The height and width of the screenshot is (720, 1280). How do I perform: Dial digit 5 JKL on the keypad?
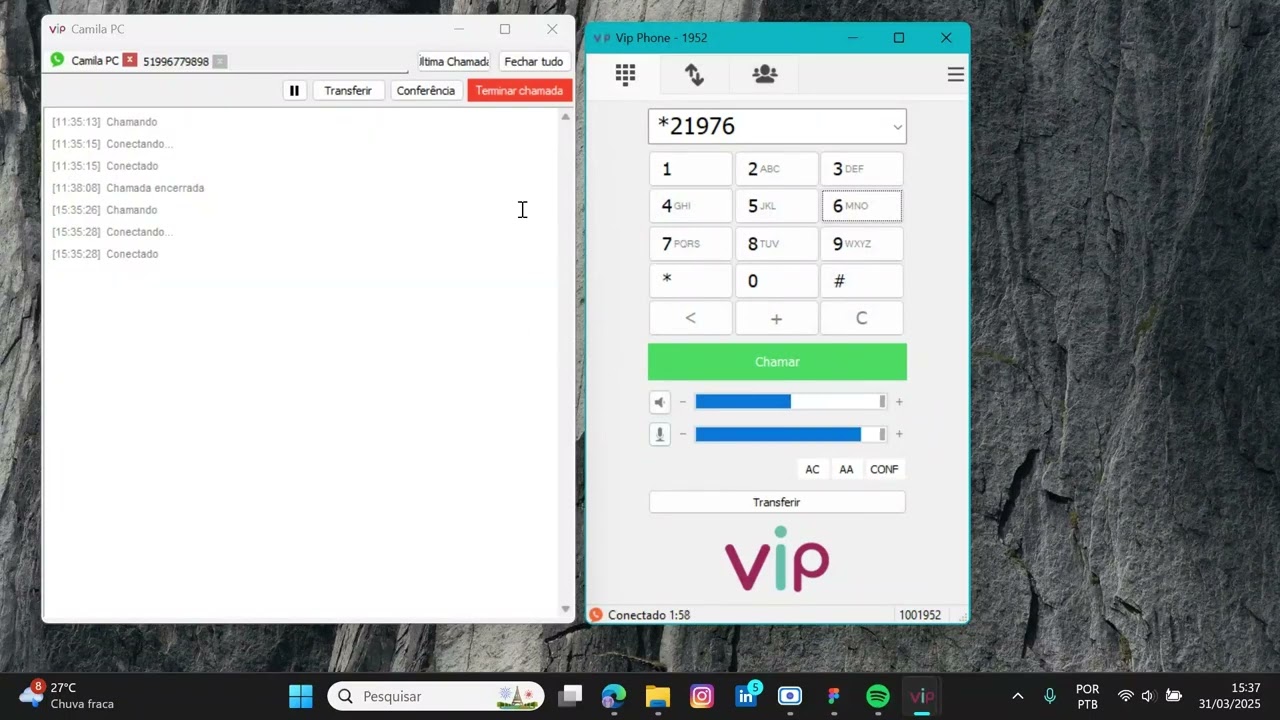pyautogui.click(x=776, y=206)
